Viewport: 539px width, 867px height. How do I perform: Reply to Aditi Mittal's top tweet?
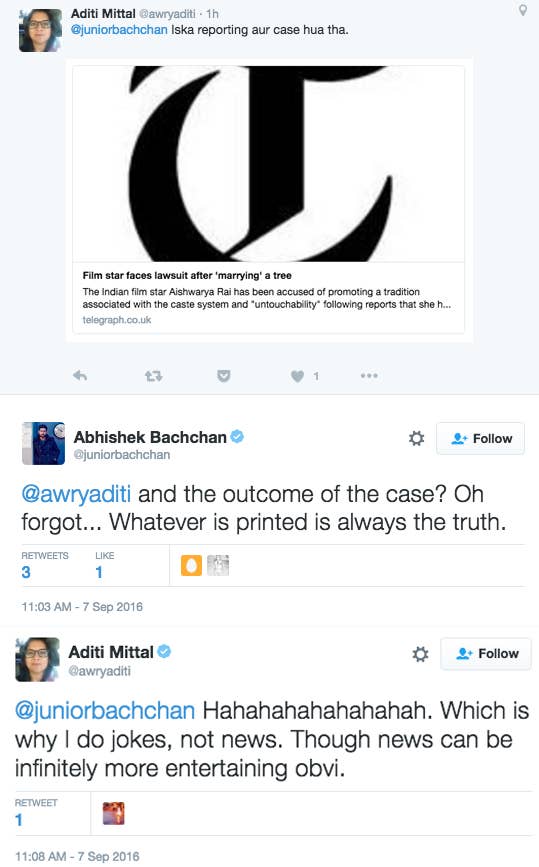point(80,376)
